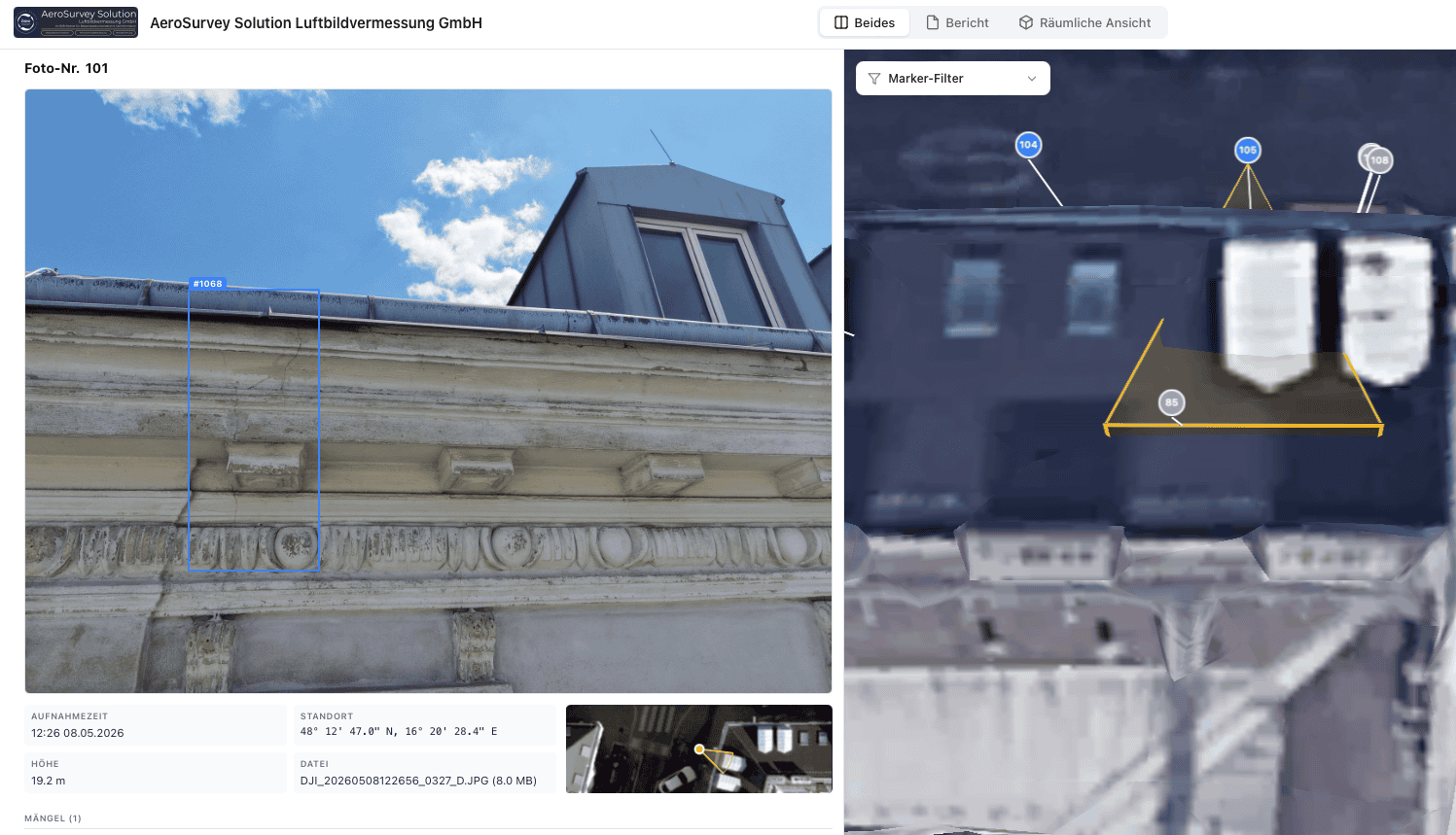The height and width of the screenshot is (835, 1456).
Task: Select map marker 108
Action: (x=1379, y=160)
